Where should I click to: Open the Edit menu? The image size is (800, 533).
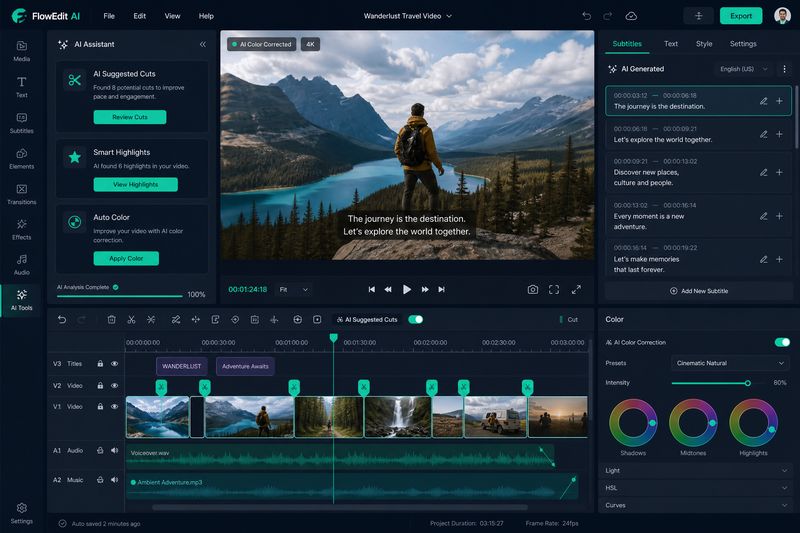click(x=139, y=16)
